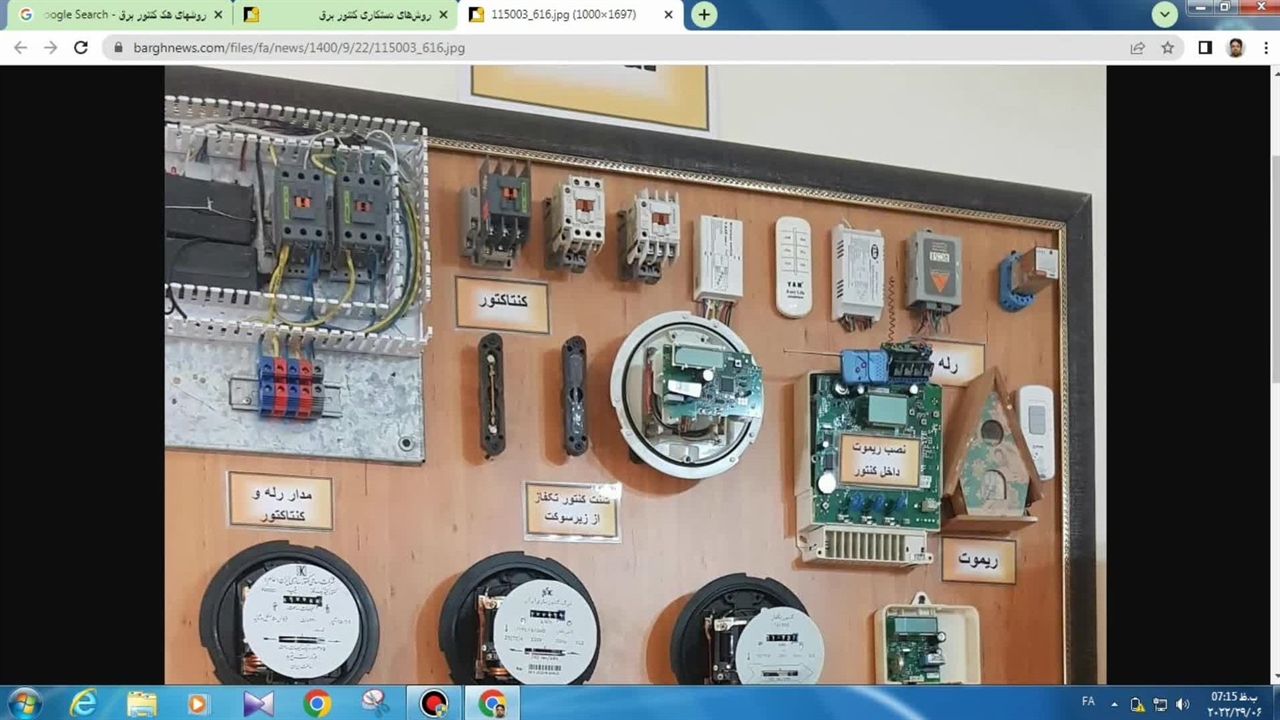Open Chrome side panel
This screenshot has width=1280, height=720.
tap(1205, 47)
